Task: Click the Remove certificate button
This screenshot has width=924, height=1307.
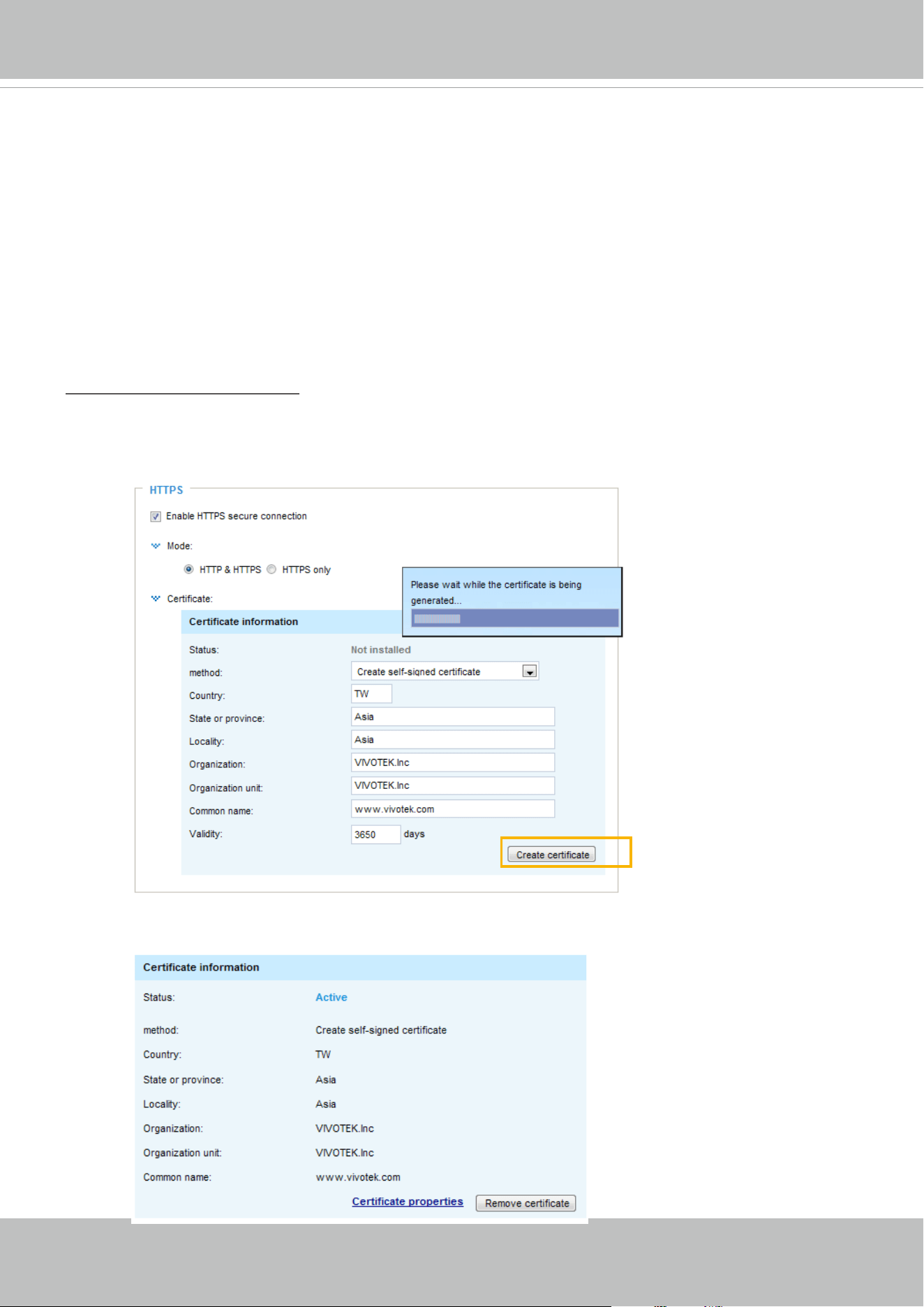Action: point(526,1203)
